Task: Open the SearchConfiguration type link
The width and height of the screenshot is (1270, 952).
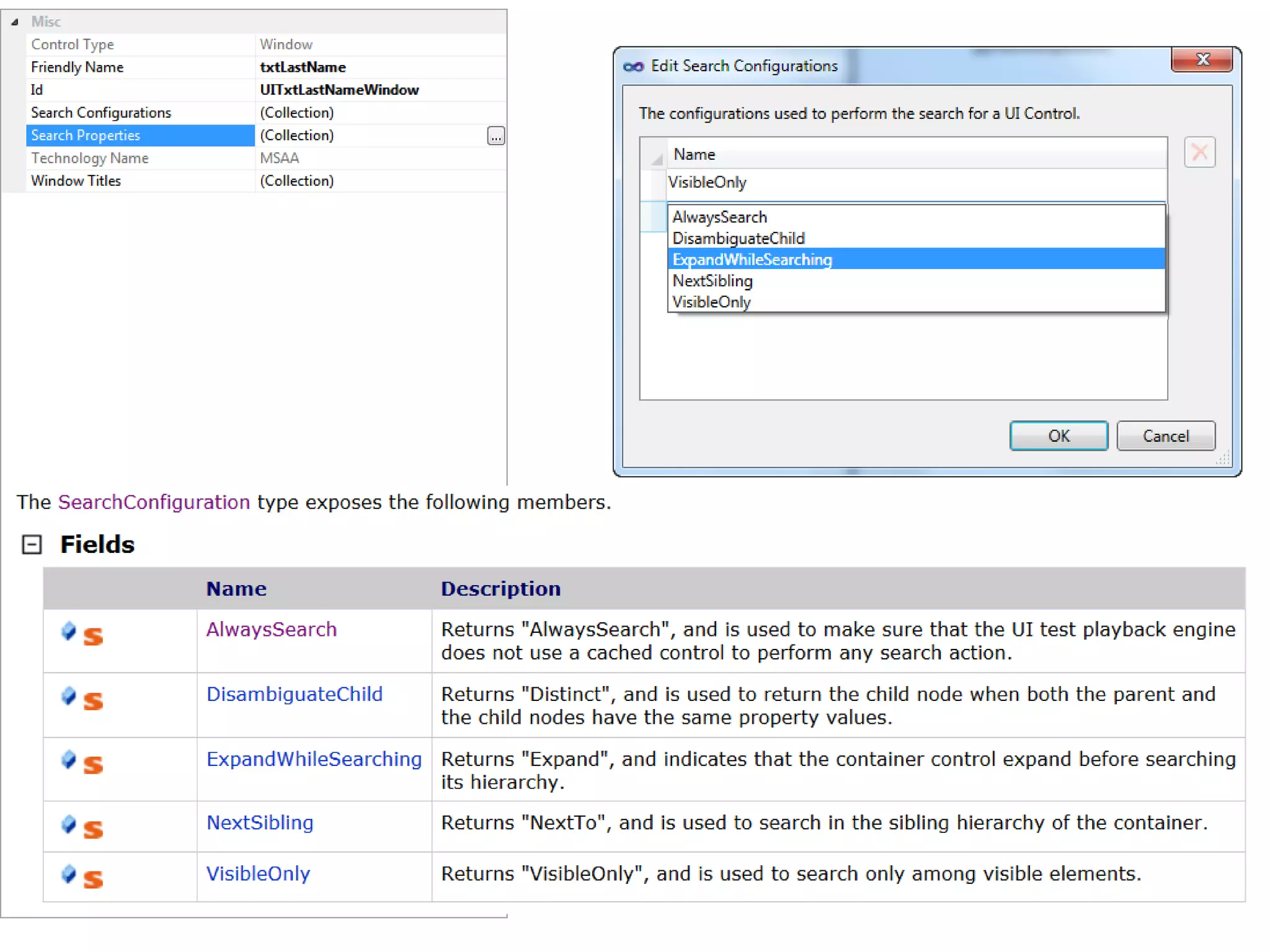Action: 154,502
